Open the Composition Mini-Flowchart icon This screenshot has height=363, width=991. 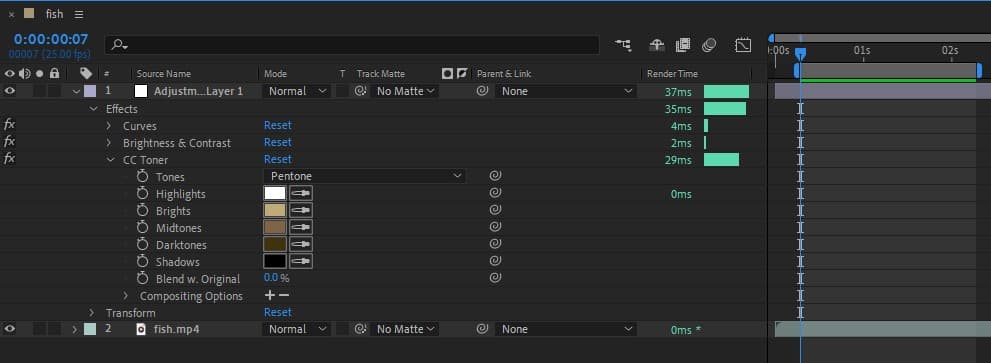[x=623, y=45]
